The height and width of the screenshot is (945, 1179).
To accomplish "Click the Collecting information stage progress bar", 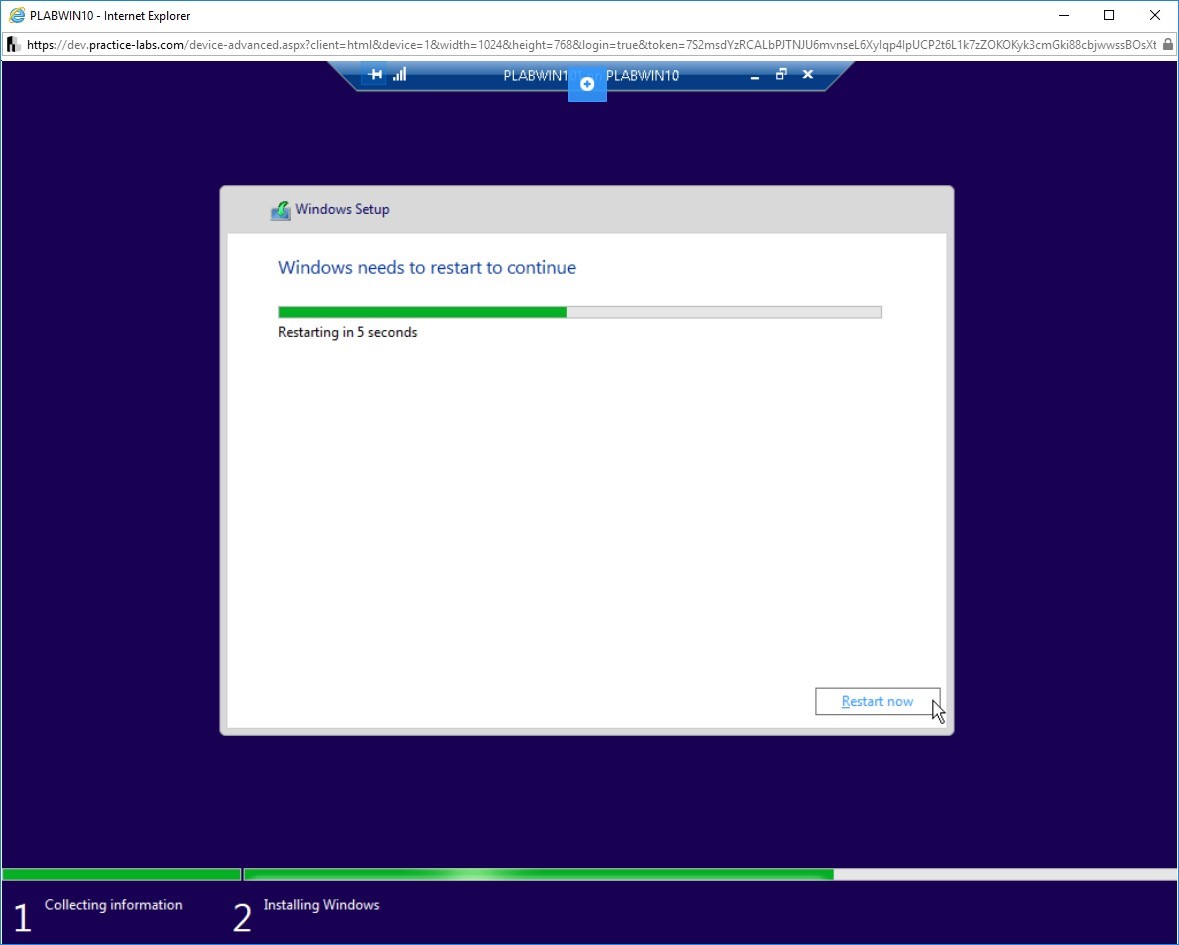I will click(x=122, y=874).
